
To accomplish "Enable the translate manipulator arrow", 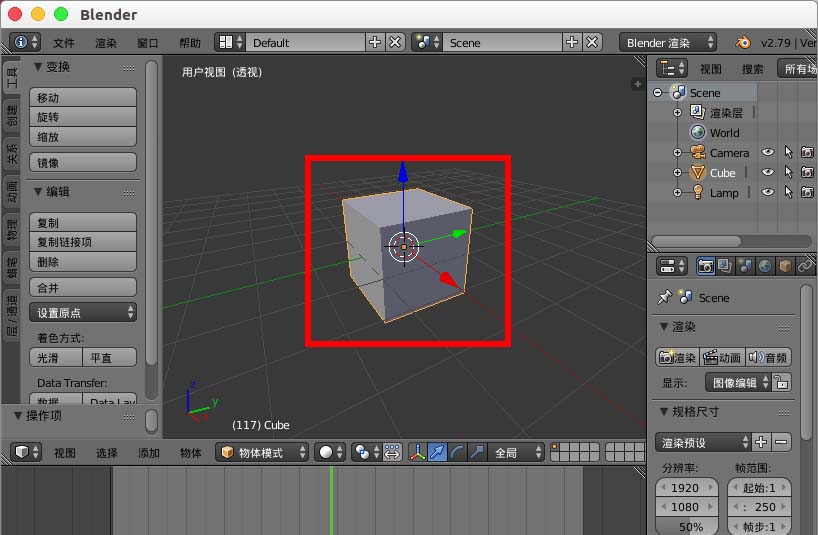I will tap(437, 452).
